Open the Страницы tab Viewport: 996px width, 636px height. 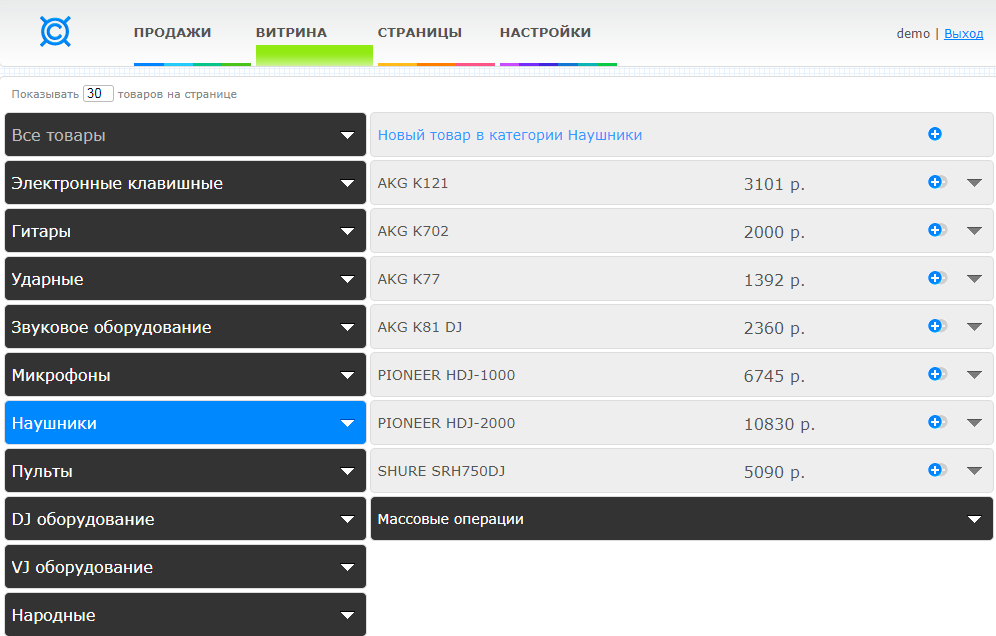(420, 33)
